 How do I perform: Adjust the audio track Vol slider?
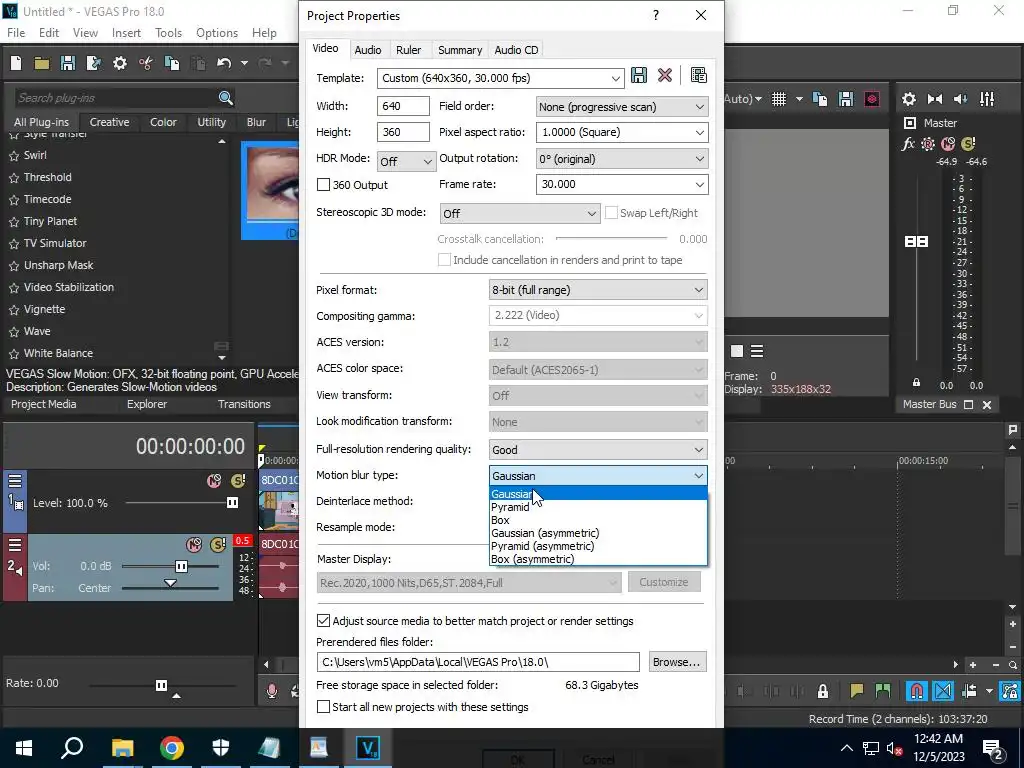click(x=182, y=566)
